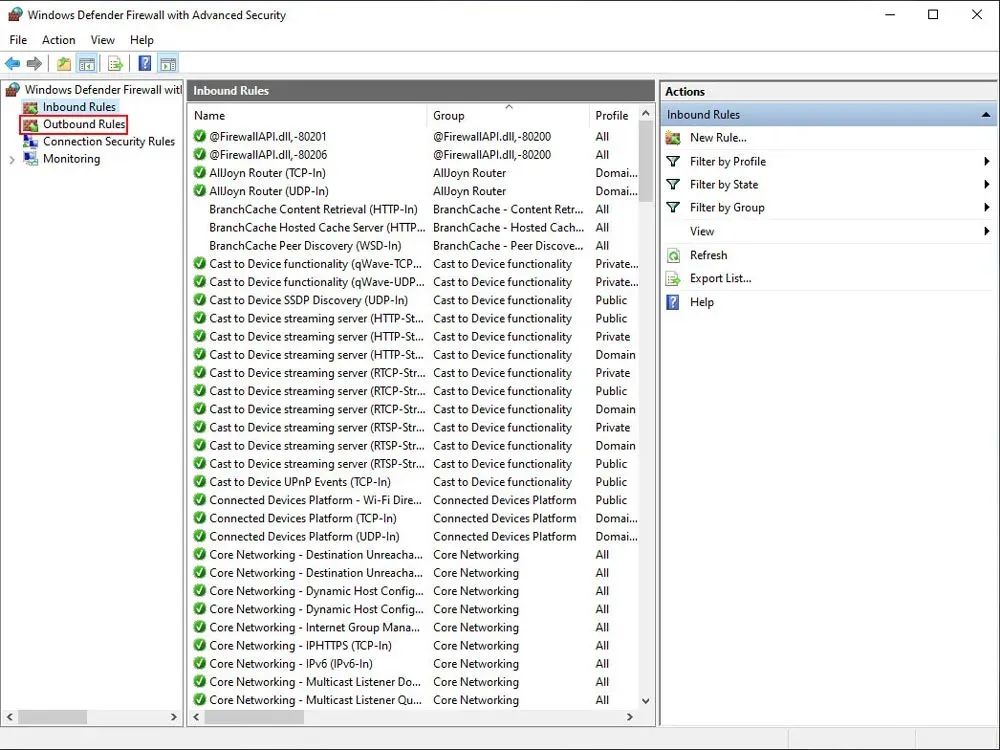
Task: Select Connected Devices Platform - Wi-Fi Dire... rule
Action: (x=316, y=500)
